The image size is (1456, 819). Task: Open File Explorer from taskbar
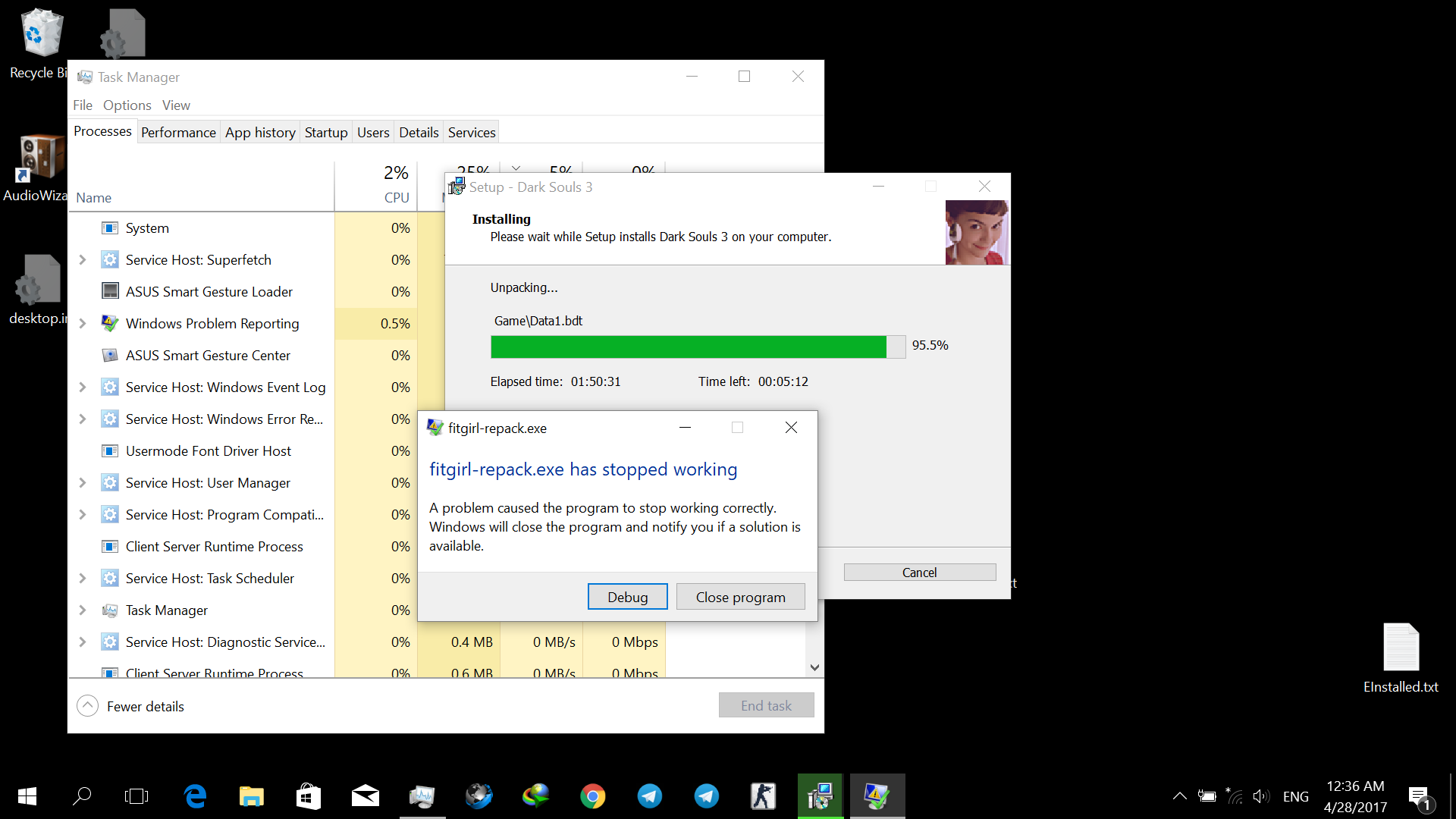[251, 795]
